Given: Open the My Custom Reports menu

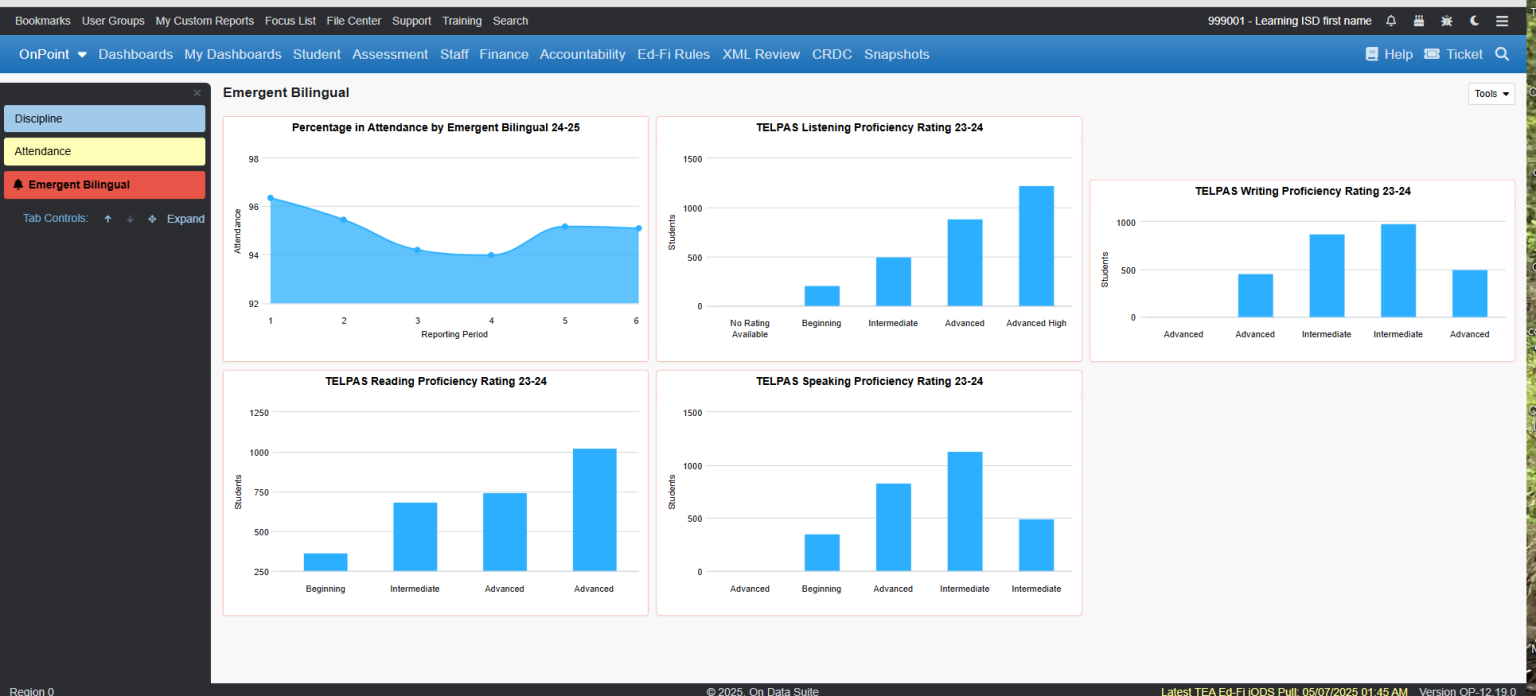Looking at the screenshot, I should click(x=204, y=20).
